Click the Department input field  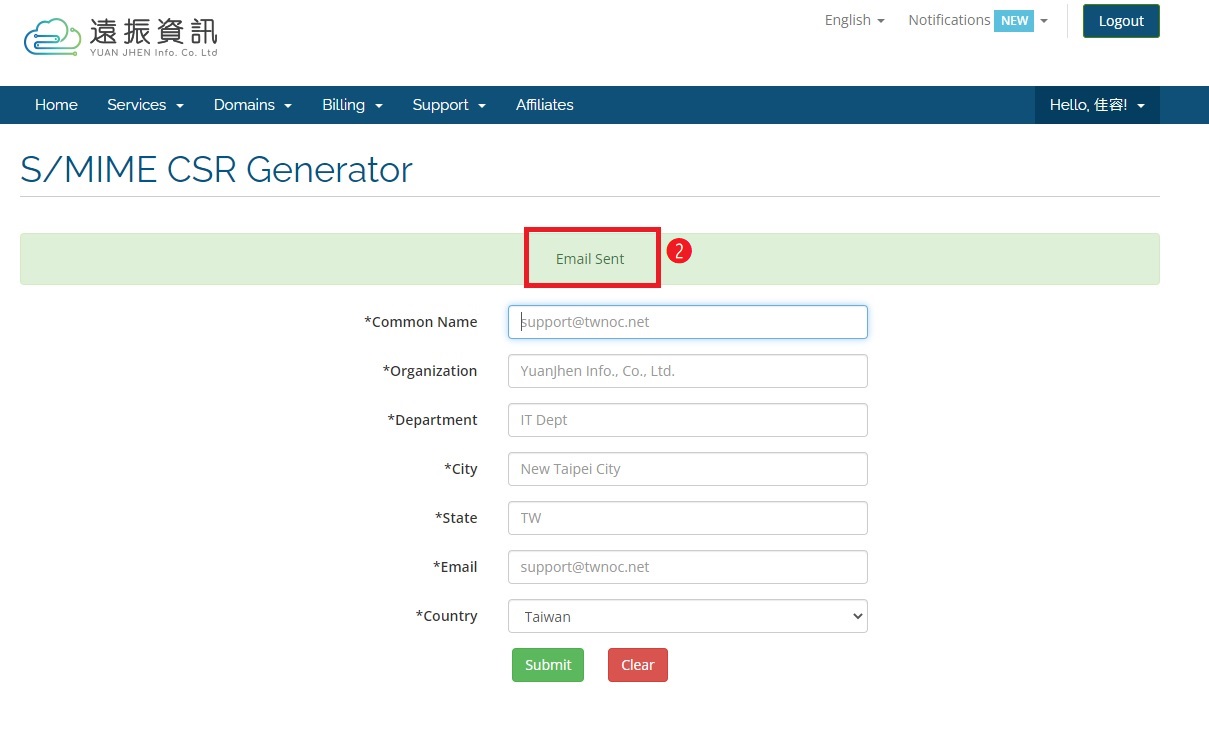point(687,419)
